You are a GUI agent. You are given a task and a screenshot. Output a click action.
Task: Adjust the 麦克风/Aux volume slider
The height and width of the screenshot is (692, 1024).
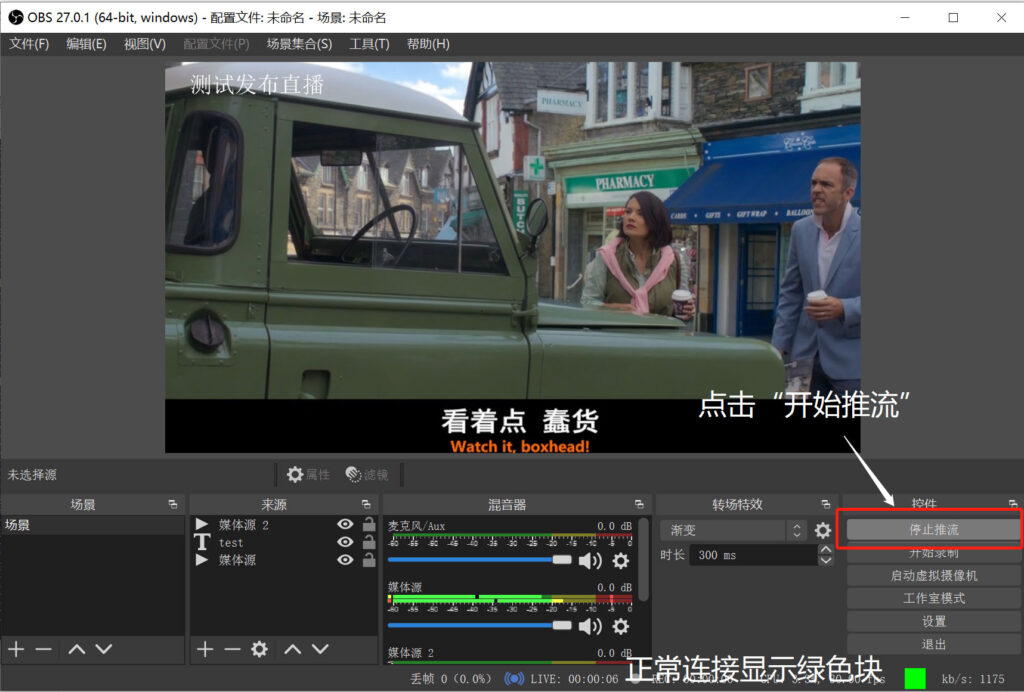[x=480, y=560]
